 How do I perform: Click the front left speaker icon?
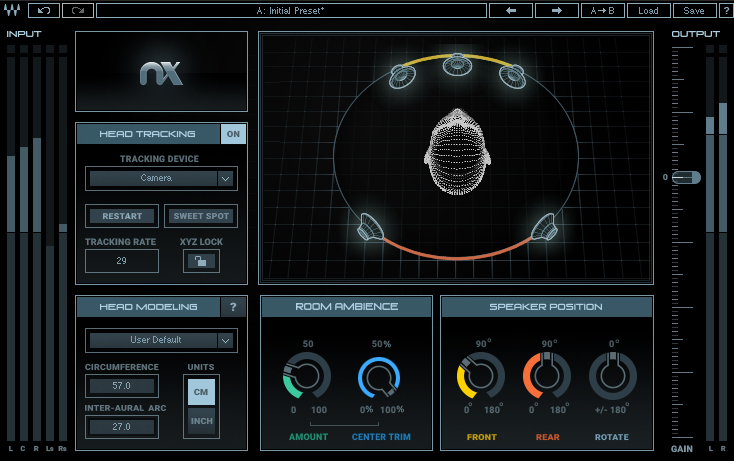[x=402, y=77]
